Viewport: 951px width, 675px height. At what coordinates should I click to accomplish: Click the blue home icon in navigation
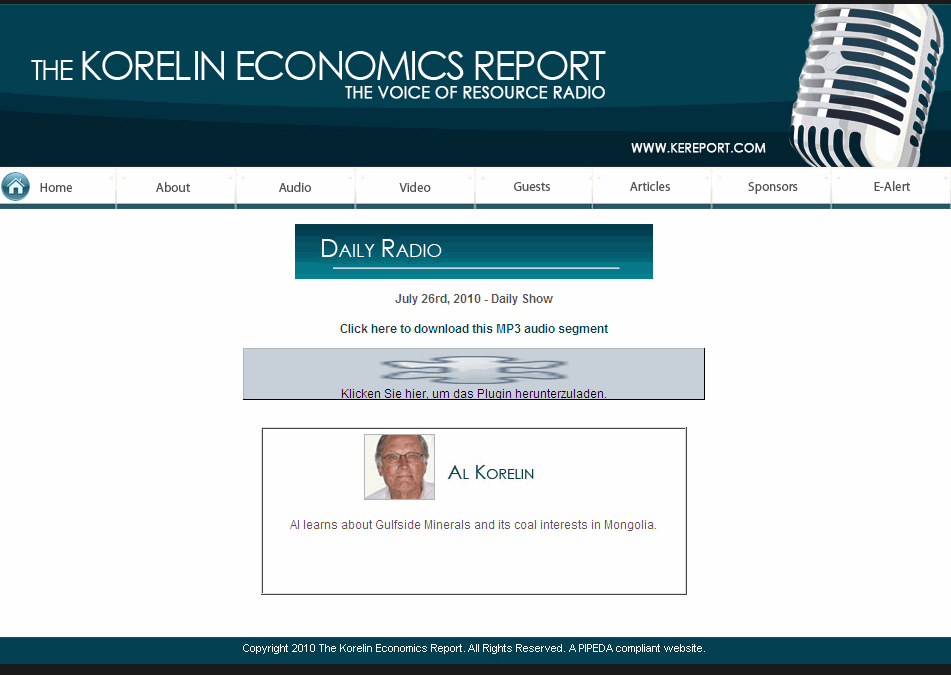click(16, 187)
